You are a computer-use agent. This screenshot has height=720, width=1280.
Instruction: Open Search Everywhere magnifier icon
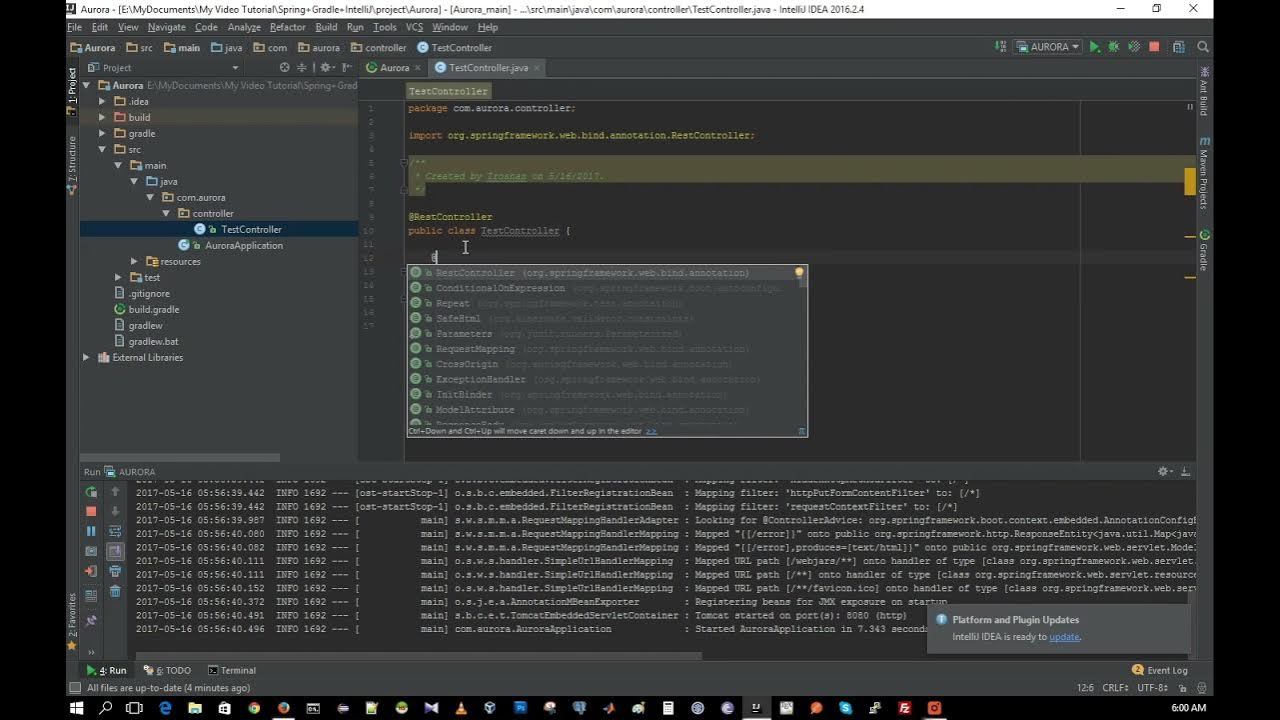(x=1203, y=47)
